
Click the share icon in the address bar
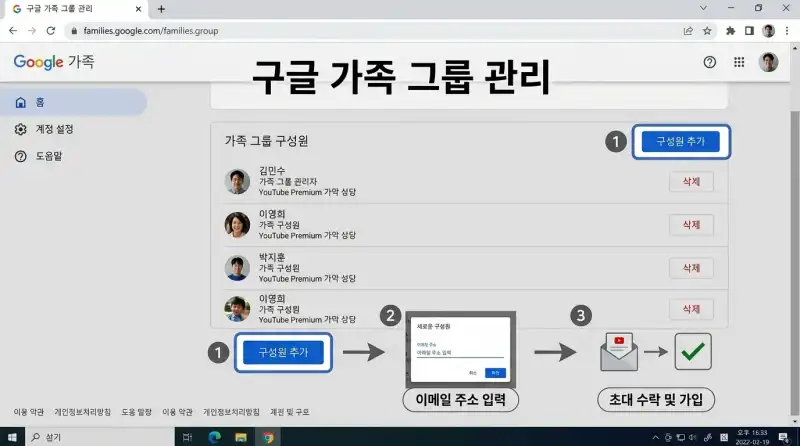688,31
